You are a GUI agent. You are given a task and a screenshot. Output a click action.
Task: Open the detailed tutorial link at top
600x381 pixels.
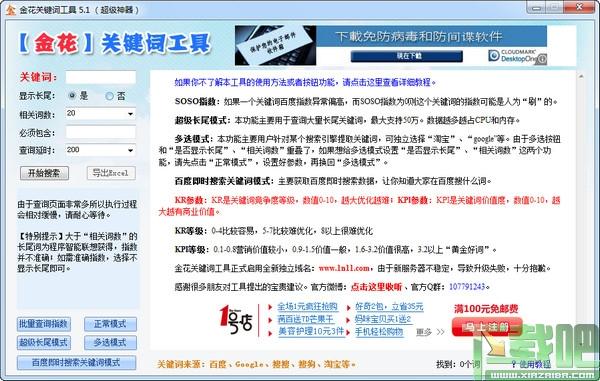click(x=305, y=82)
